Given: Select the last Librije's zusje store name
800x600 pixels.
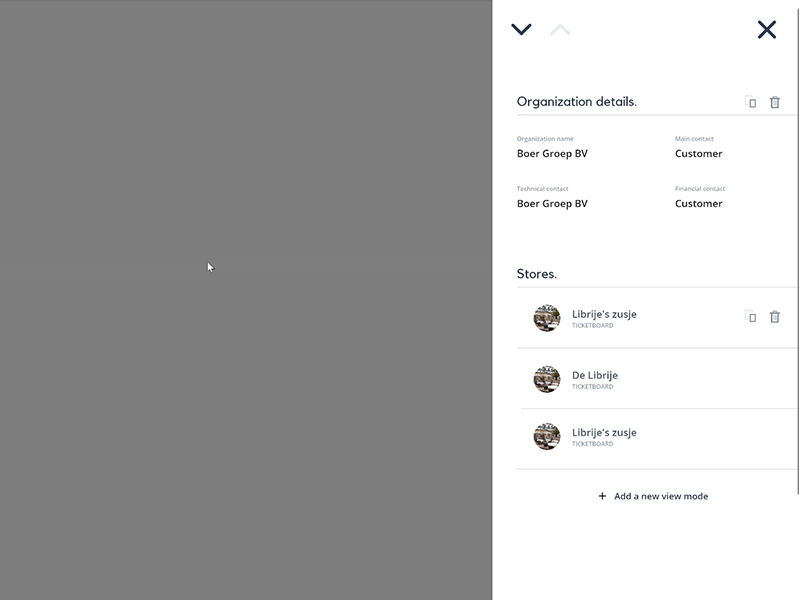Looking at the screenshot, I should [604, 433].
